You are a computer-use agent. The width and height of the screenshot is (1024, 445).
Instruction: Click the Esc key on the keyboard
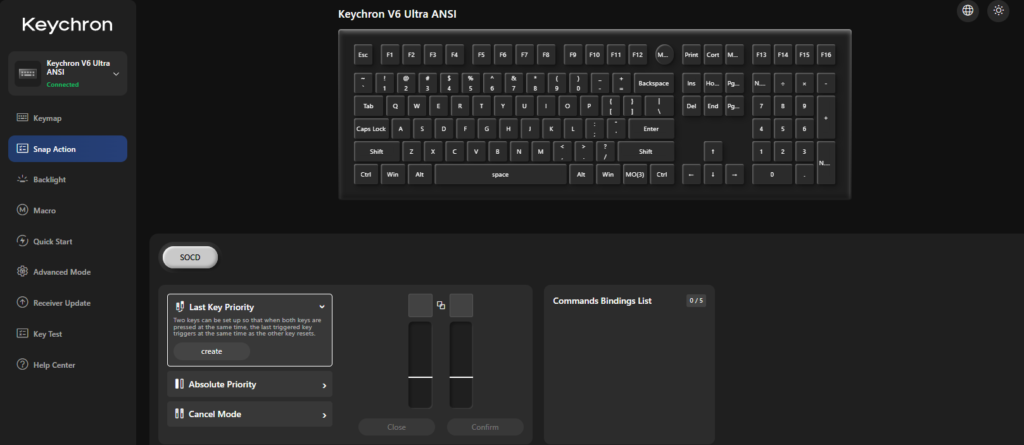click(363, 55)
